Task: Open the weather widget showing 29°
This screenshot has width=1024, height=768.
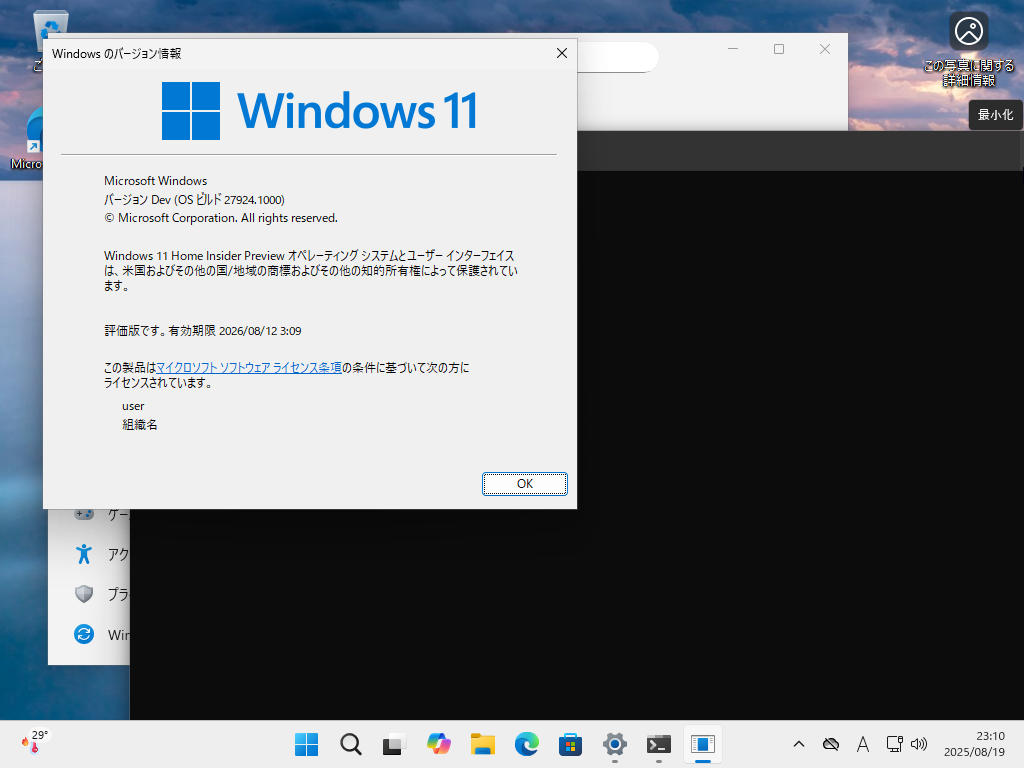Action: (35, 743)
